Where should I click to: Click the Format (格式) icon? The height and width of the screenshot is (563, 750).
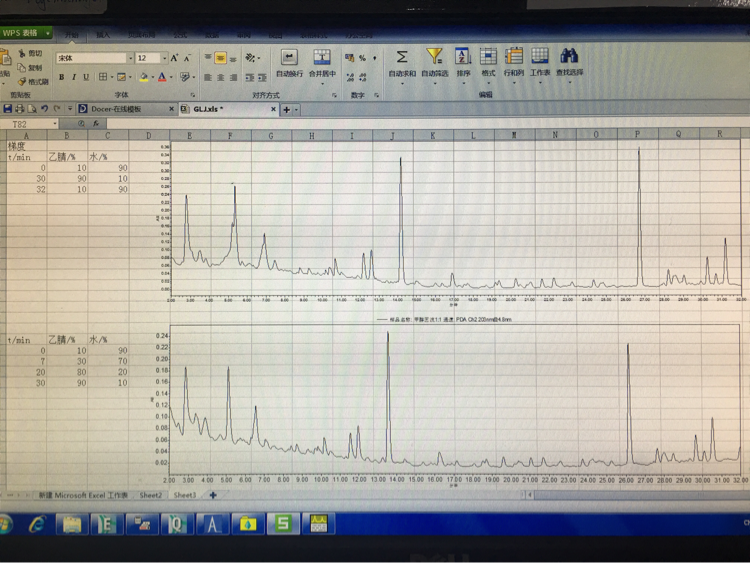[x=488, y=56]
